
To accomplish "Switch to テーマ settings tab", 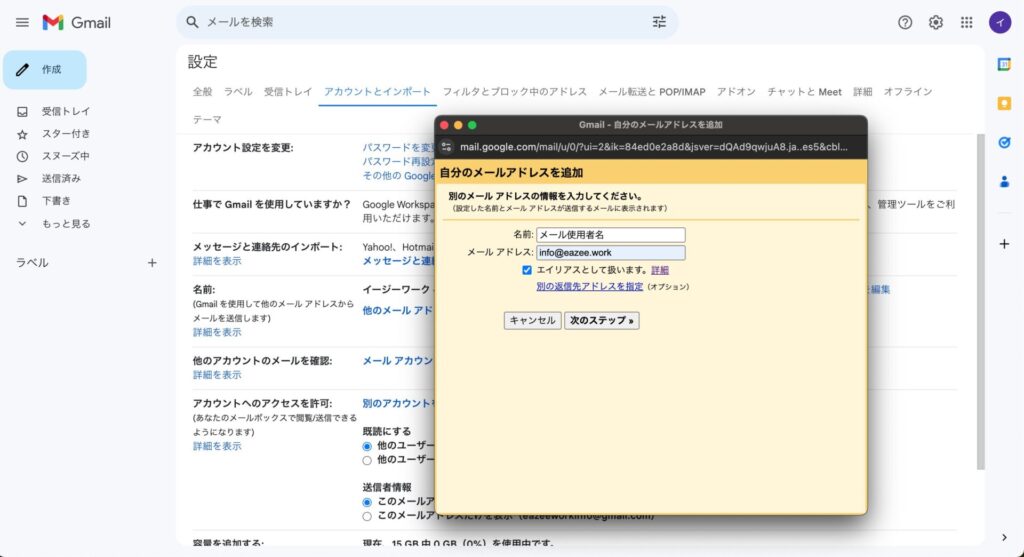I will pos(207,119).
